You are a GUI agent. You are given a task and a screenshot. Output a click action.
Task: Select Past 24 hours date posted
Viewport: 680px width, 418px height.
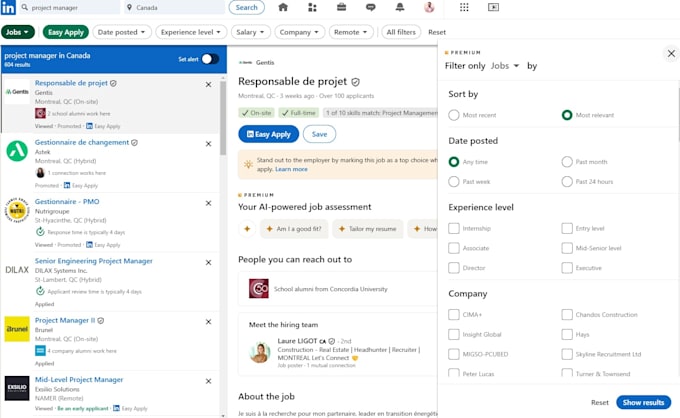click(x=567, y=181)
